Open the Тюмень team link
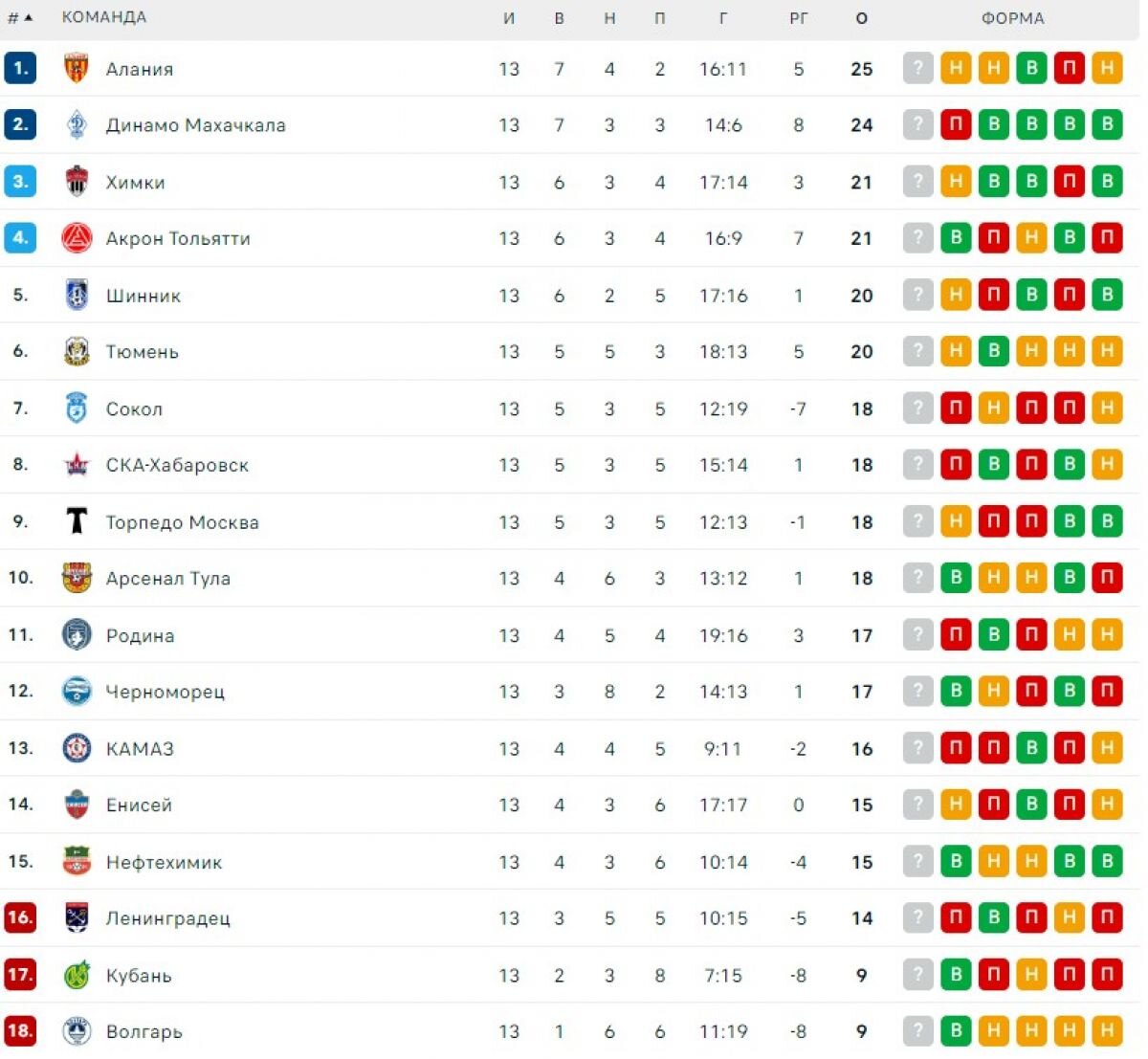The width and height of the screenshot is (1148, 1059). (x=142, y=352)
